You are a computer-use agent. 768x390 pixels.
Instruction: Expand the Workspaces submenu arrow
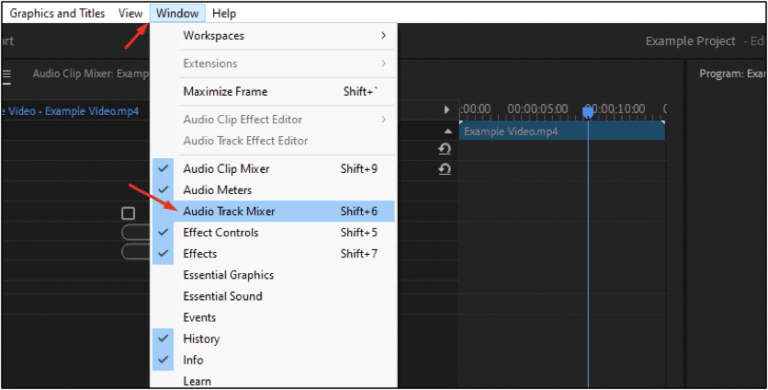pos(384,35)
